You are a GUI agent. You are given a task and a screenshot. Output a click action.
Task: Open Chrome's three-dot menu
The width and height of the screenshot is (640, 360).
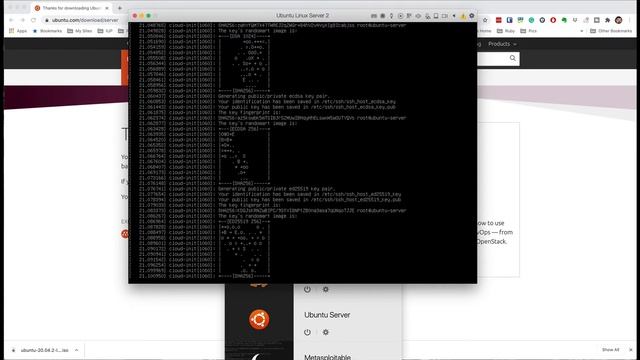[629, 20]
